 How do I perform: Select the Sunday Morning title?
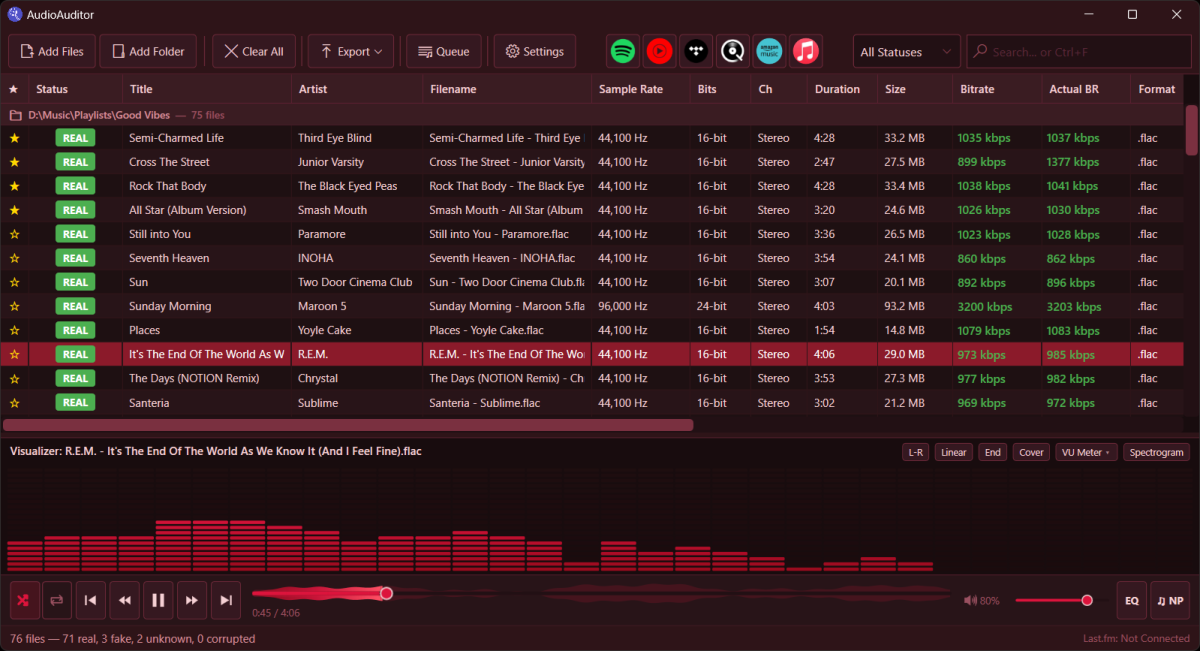(x=170, y=306)
